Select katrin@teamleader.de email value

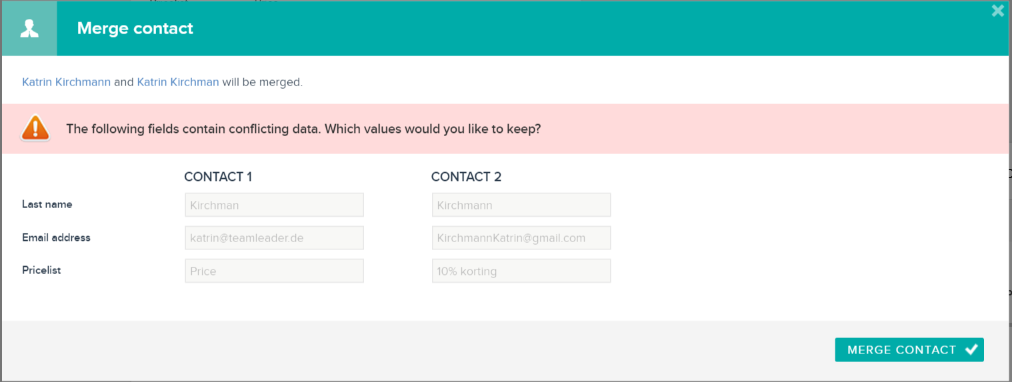click(x=274, y=238)
